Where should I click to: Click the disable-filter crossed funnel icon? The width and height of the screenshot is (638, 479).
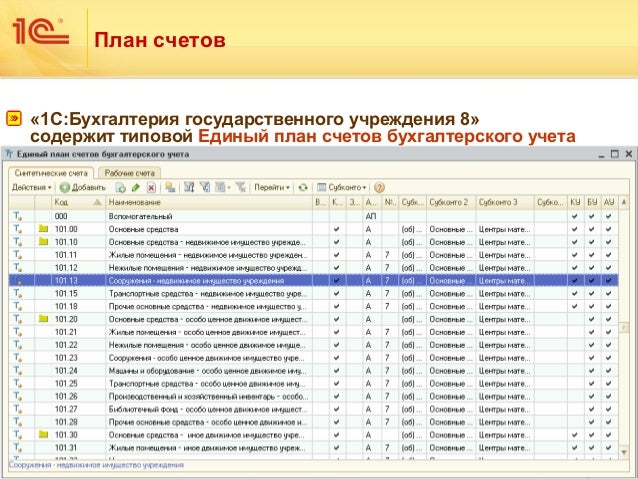pos(241,188)
